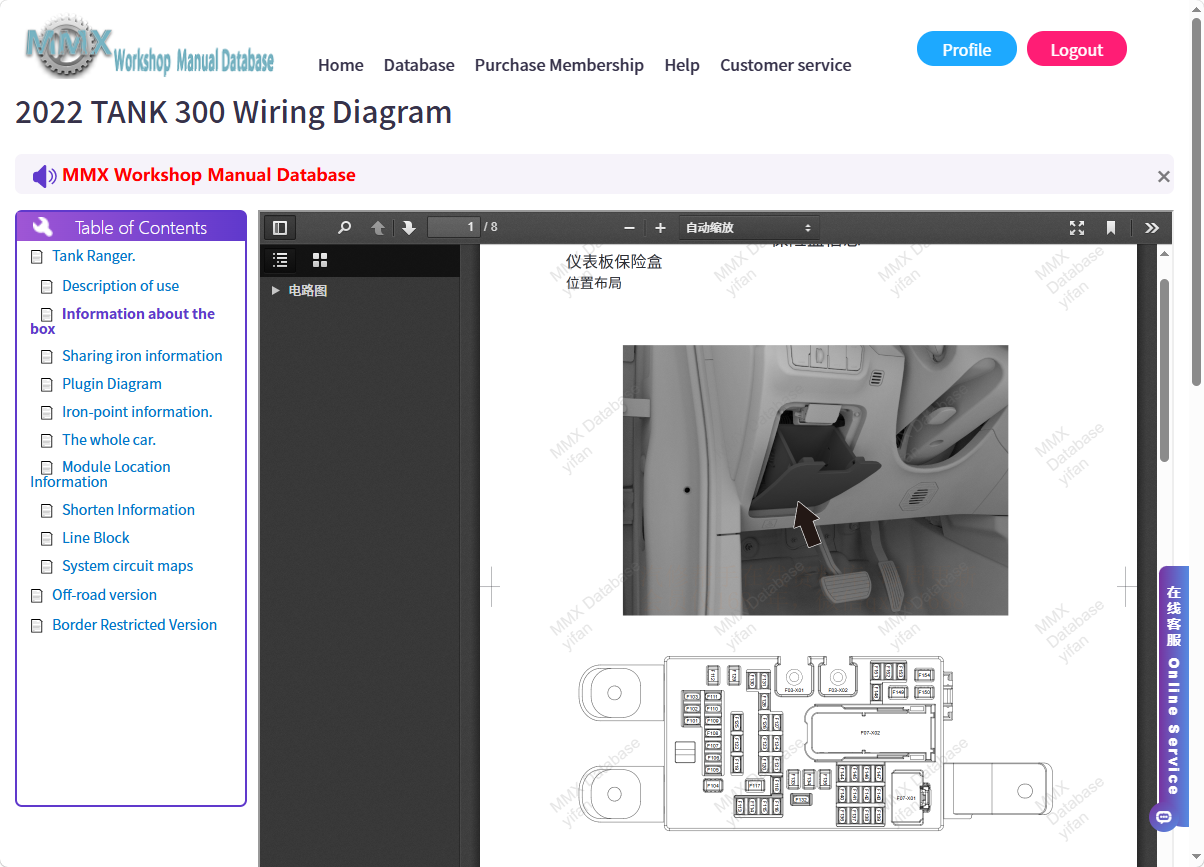This screenshot has width=1204, height=867.
Task: Open Information about the box link
Action: click(x=123, y=321)
